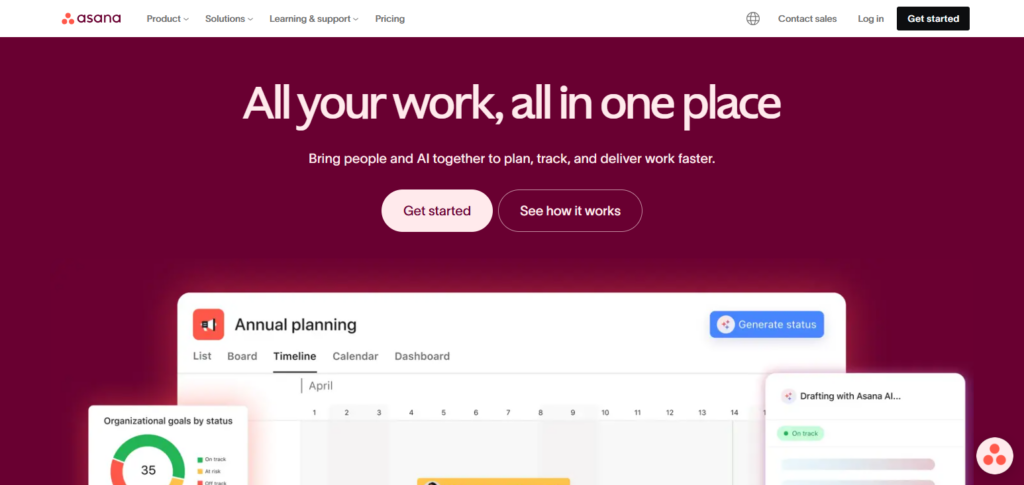This screenshot has width=1024, height=485.
Task: Click the See how it works button
Action: 570,211
